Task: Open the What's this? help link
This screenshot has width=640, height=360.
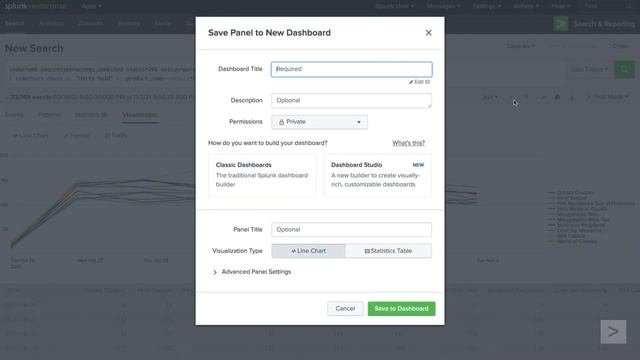Action: pyautogui.click(x=408, y=143)
